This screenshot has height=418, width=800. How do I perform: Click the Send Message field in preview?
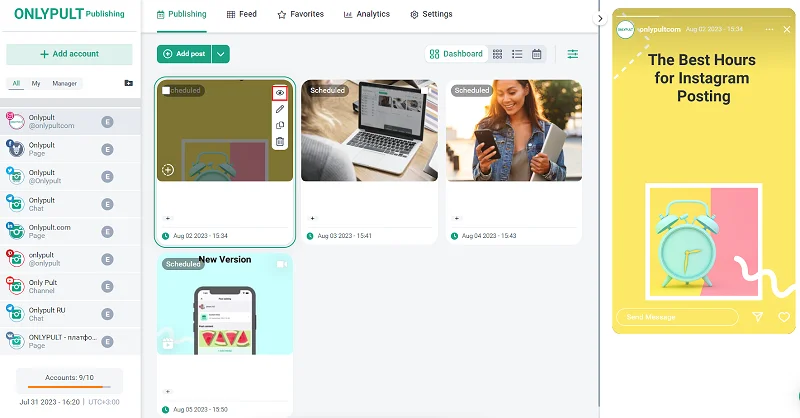click(676, 317)
